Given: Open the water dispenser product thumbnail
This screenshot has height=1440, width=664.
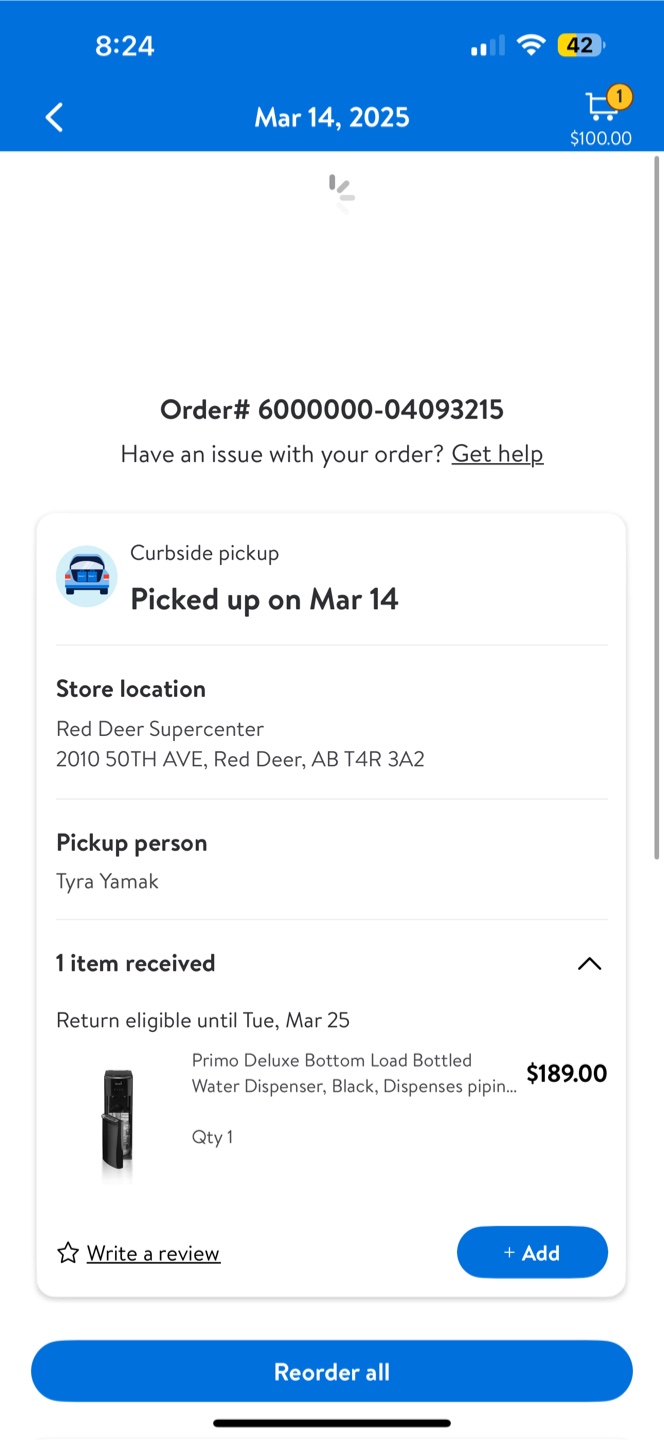Looking at the screenshot, I should pyautogui.click(x=117, y=1120).
